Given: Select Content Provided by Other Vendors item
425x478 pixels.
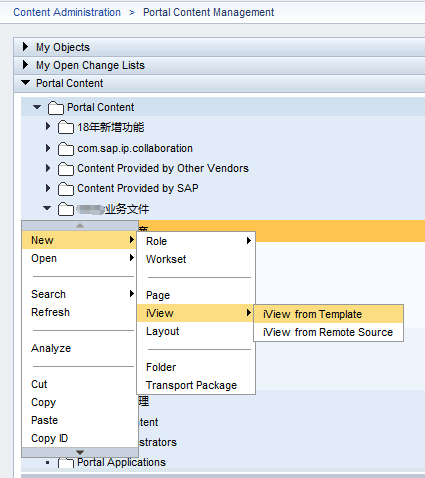Looking at the screenshot, I should click(x=163, y=168).
